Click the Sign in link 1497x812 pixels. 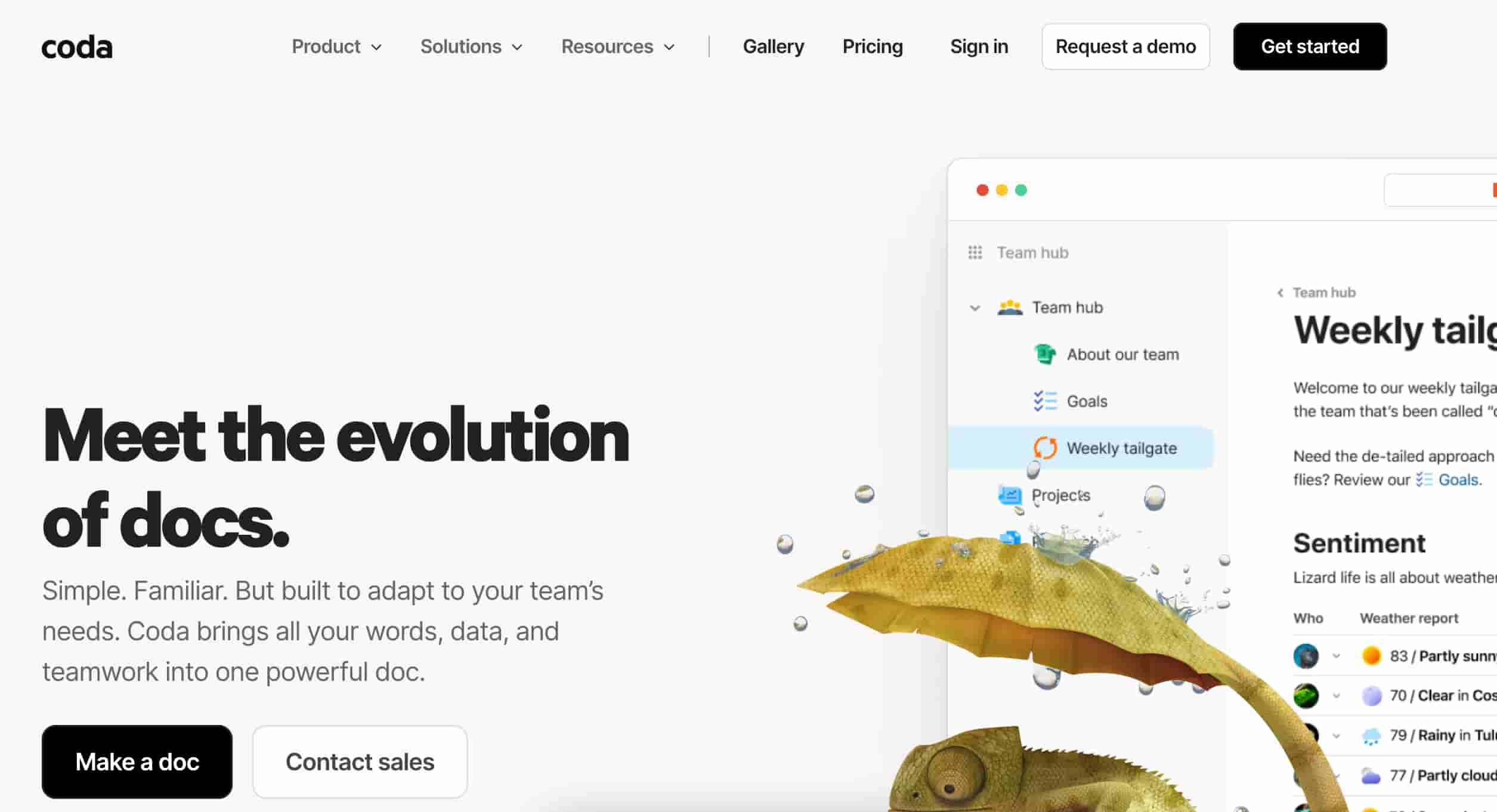(979, 47)
